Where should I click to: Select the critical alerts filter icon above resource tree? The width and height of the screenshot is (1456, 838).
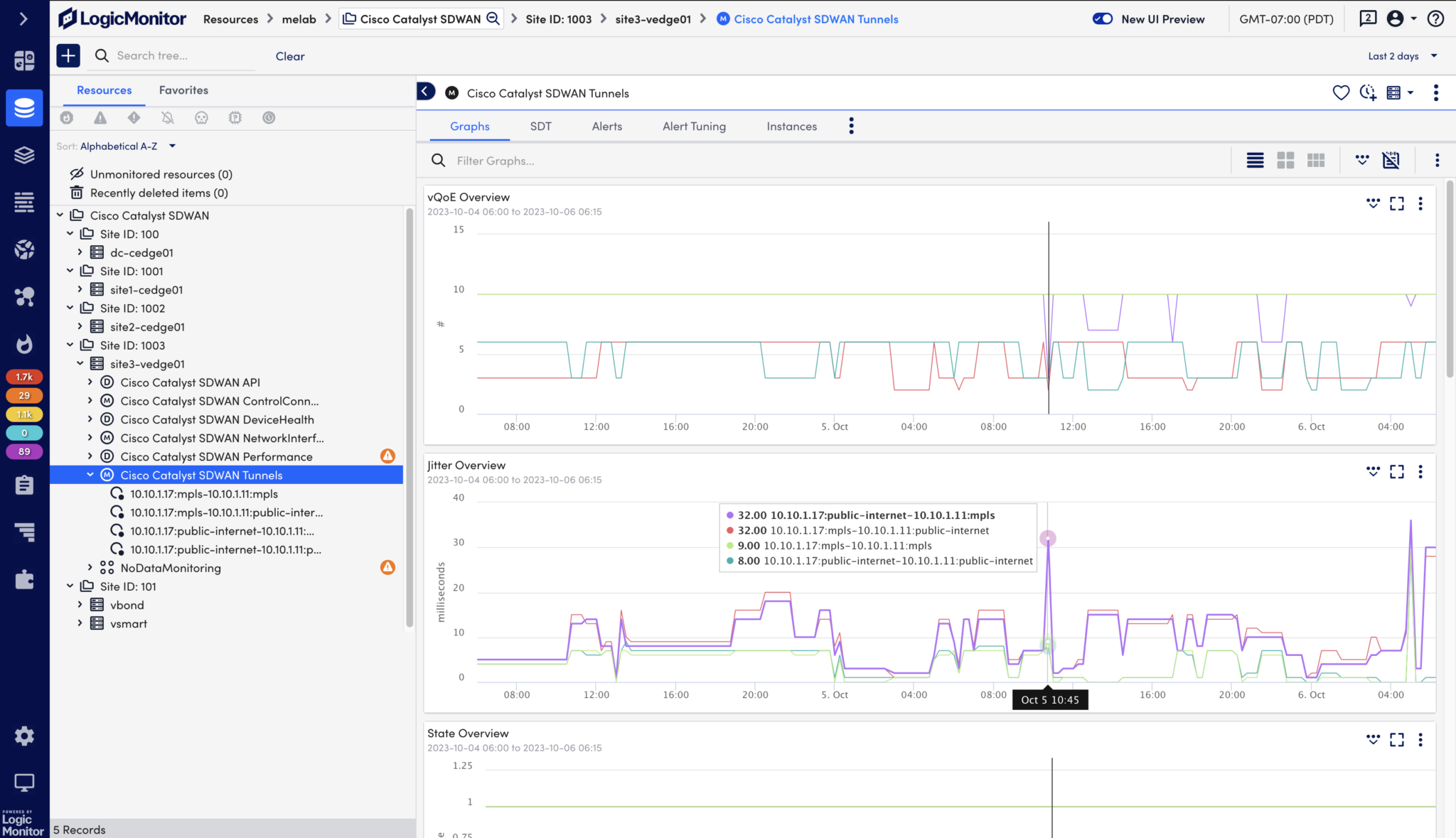[x=134, y=117]
